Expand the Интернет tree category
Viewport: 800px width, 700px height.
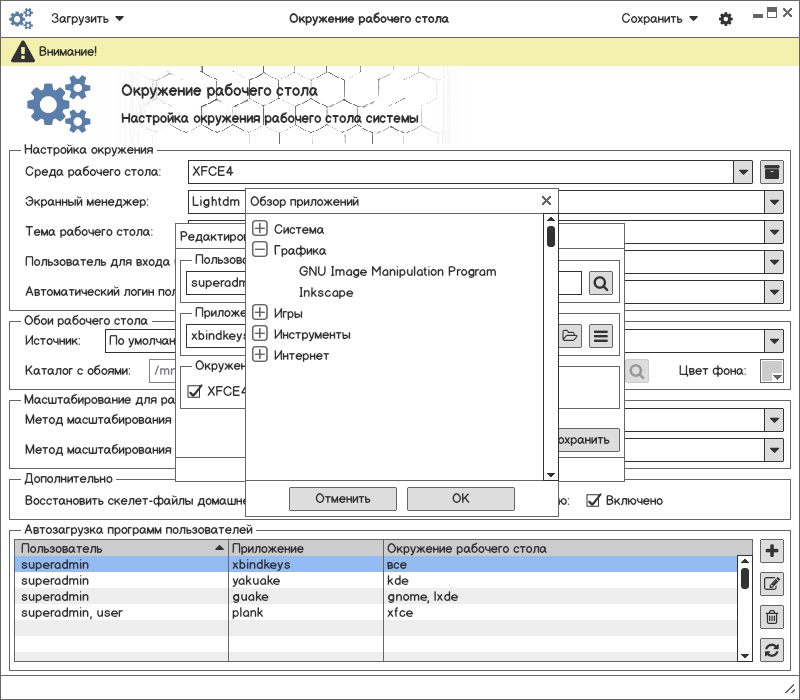[x=260, y=355]
